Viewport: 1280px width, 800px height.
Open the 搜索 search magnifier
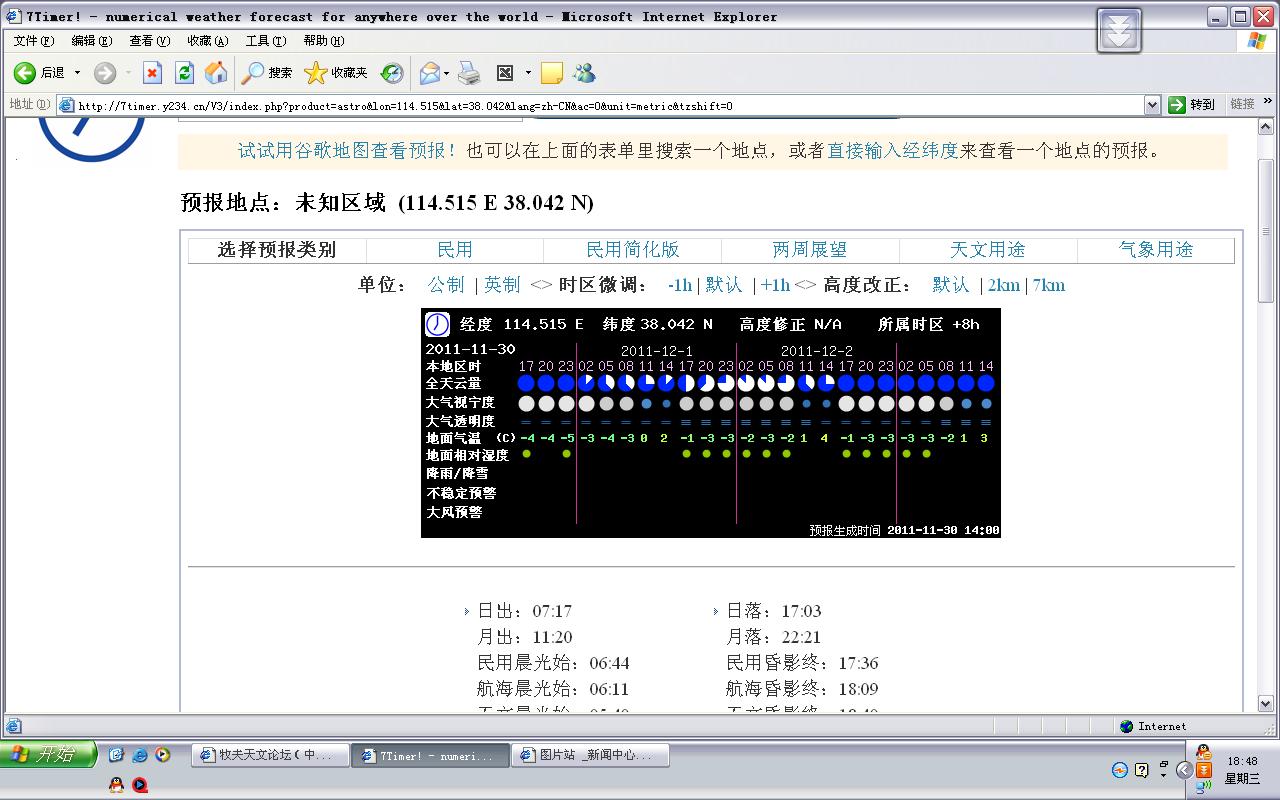[x=266, y=73]
